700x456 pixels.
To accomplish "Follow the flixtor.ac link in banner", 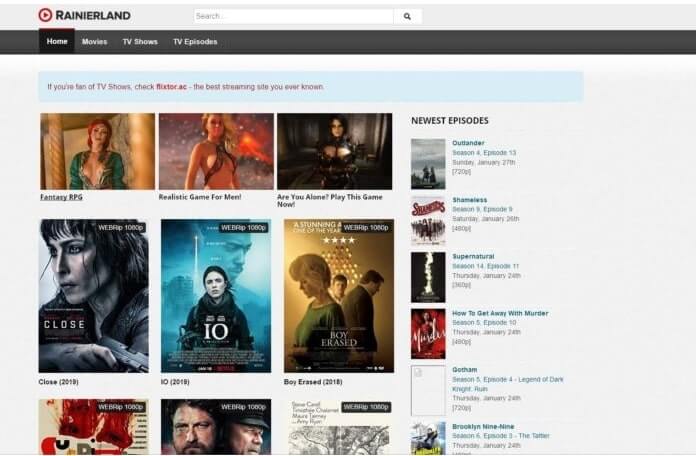I will 175,87.
